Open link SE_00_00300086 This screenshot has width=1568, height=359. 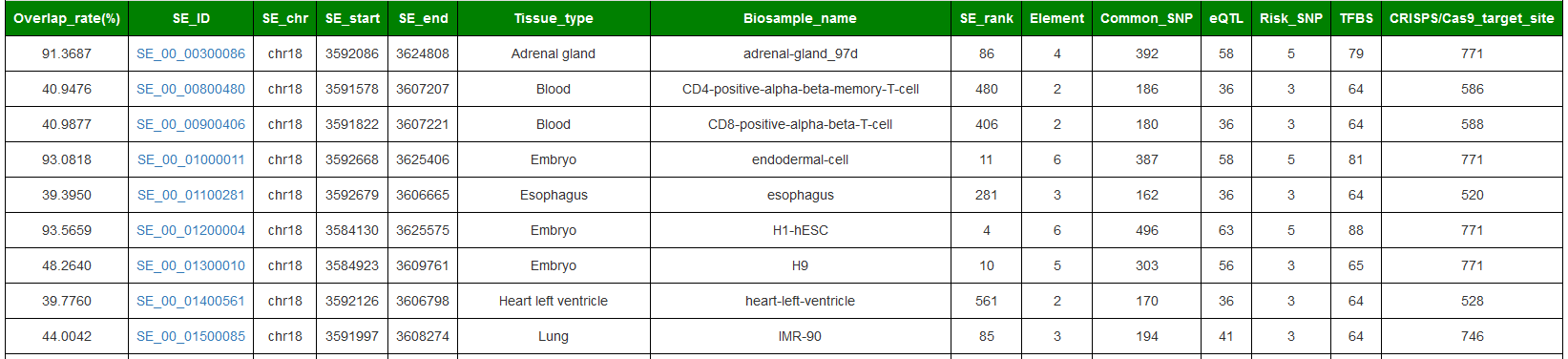pos(191,53)
